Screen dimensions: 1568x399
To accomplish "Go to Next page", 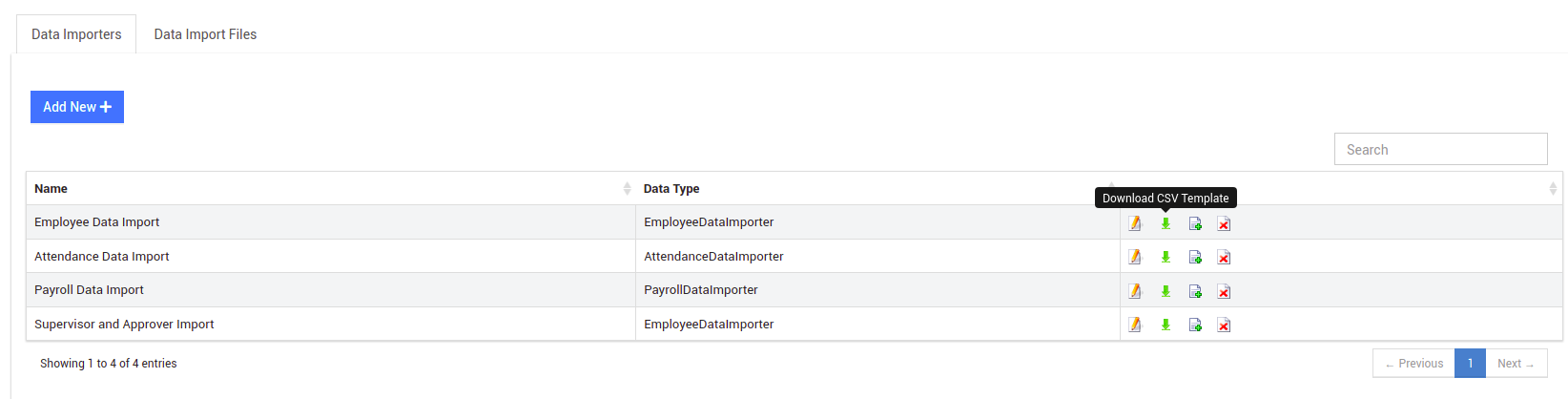I will (1516, 364).
